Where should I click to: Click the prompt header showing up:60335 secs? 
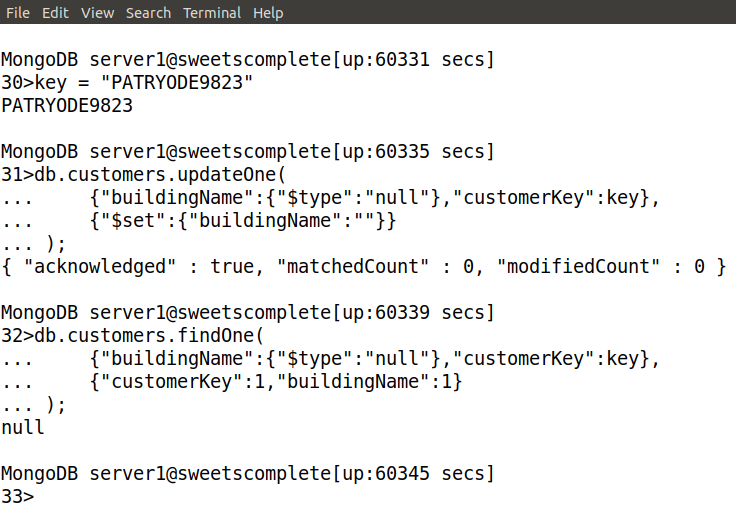coord(247,152)
